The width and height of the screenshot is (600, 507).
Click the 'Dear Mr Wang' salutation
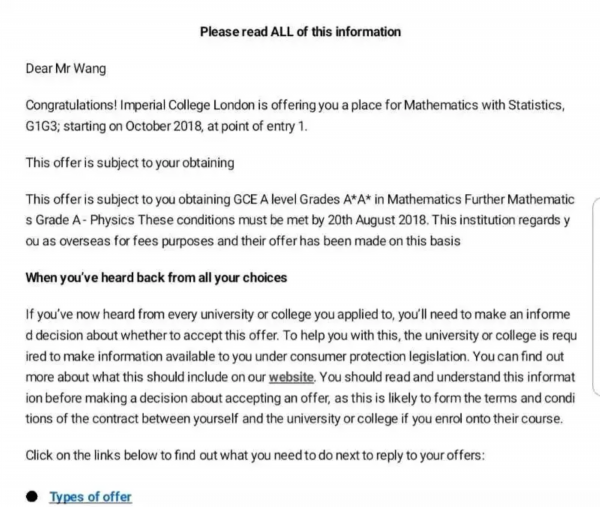[x=65, y=69]
